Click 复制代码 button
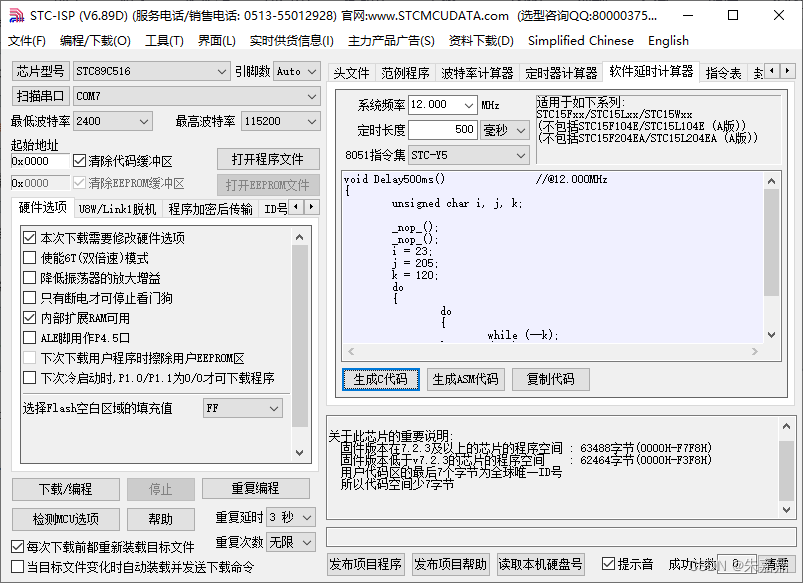 click(x=551, y=379)
